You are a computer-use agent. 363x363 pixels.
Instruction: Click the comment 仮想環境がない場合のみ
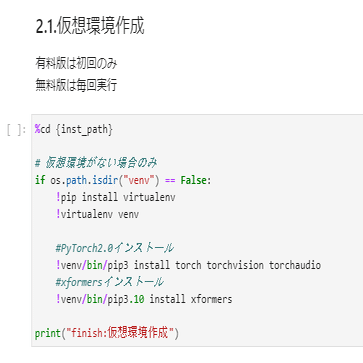(x=96, y=163)
